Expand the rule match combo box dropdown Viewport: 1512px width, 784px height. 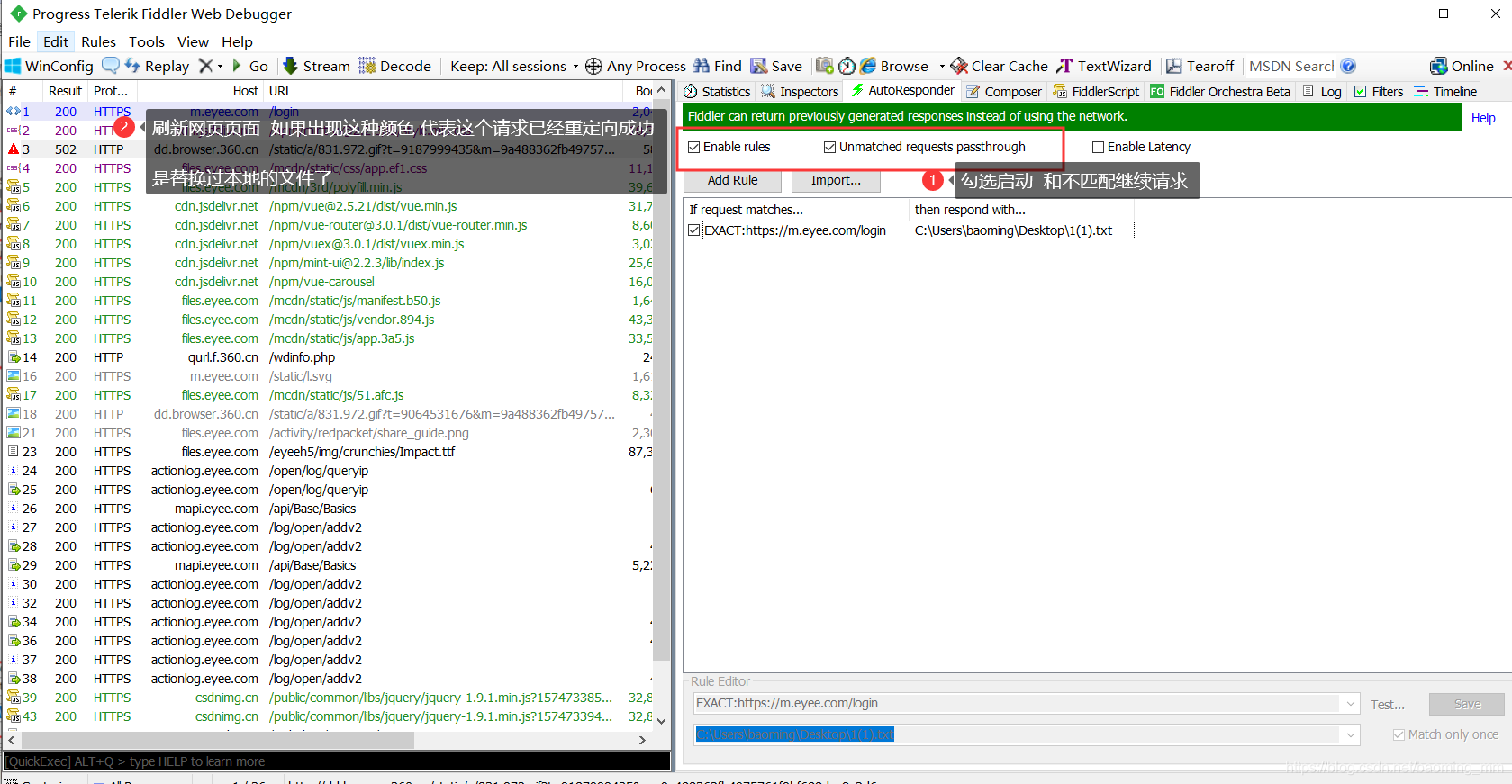[x=1351, y=703]
